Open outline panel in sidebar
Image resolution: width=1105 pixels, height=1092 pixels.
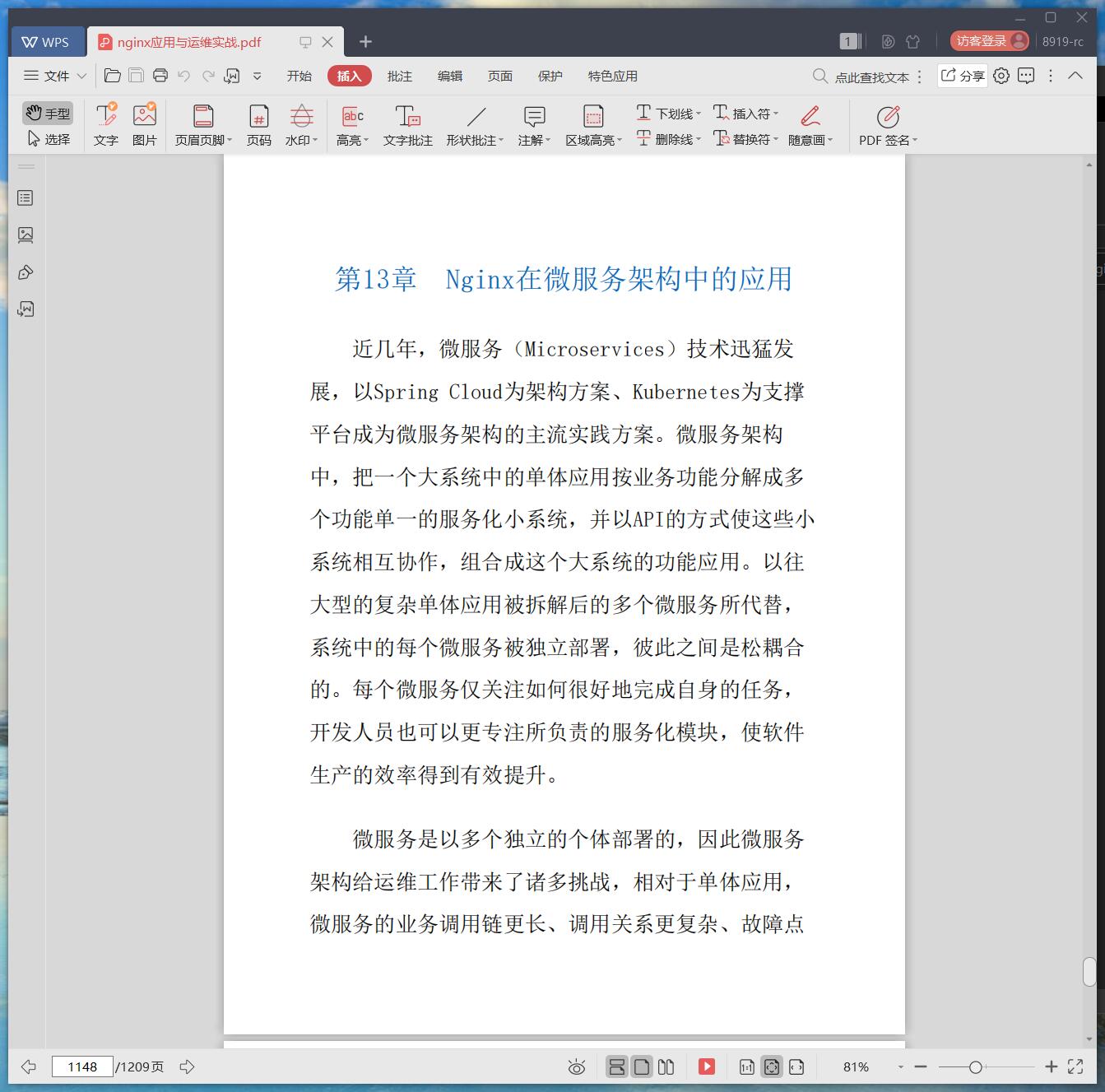pos(26,197)
